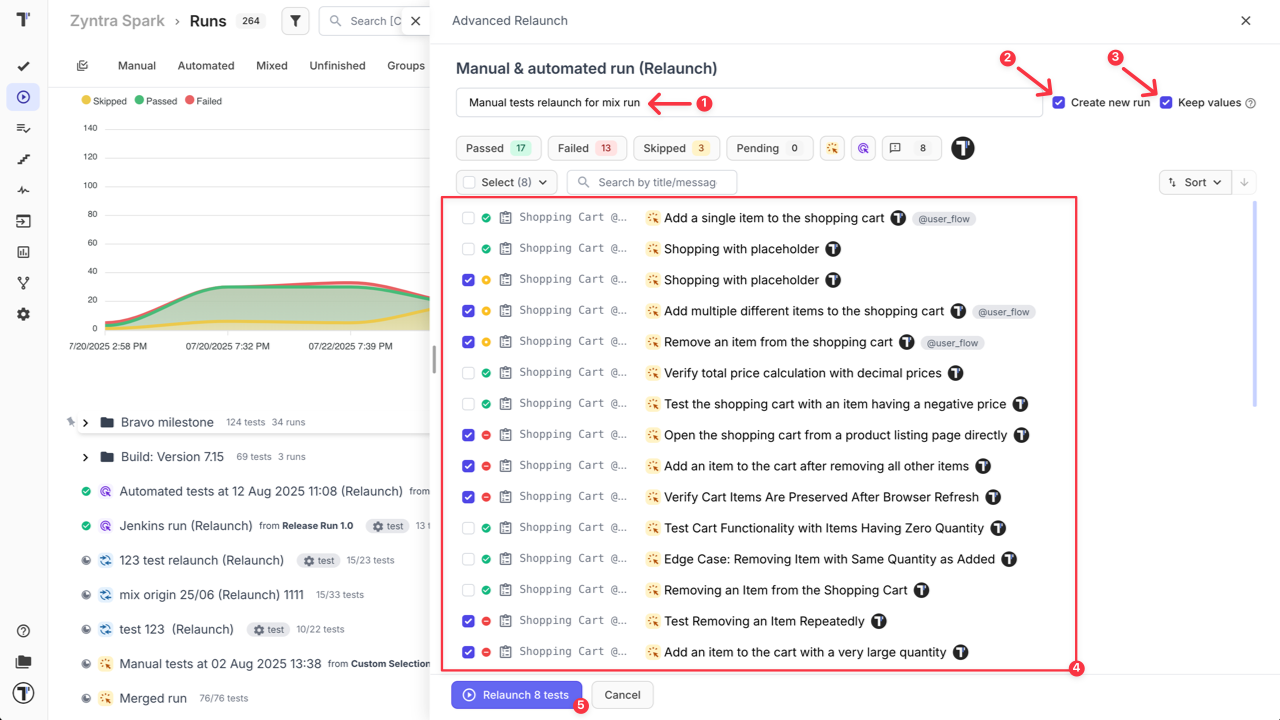Cancel the Advanced Relaunch dialog
This screenshot has height=720, width=1280.
pyautogui.click(x=622, y=694)
